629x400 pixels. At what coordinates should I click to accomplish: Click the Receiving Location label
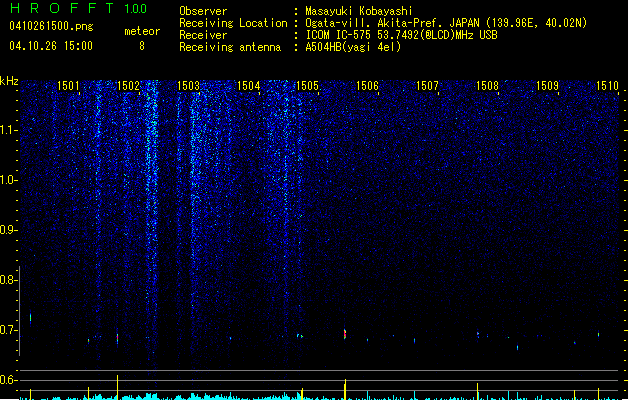233,23
